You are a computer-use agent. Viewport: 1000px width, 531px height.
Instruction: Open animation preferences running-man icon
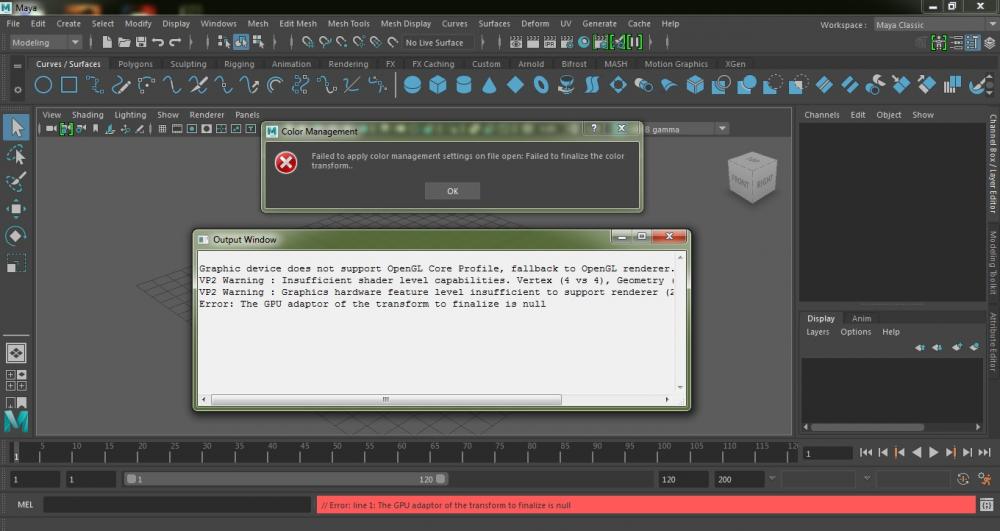pos(985,479)
